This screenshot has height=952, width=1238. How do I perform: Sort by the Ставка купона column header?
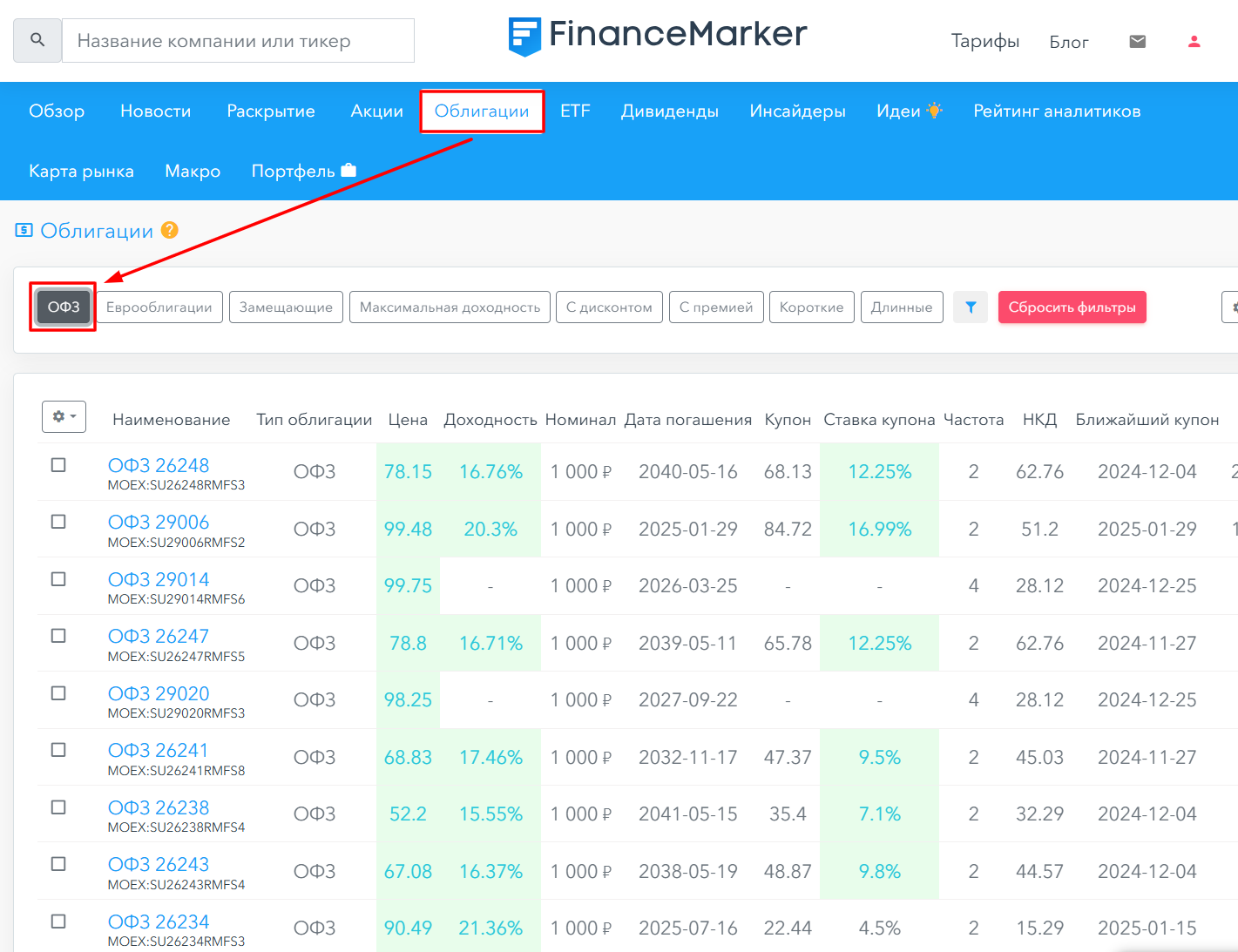point(879,420)
